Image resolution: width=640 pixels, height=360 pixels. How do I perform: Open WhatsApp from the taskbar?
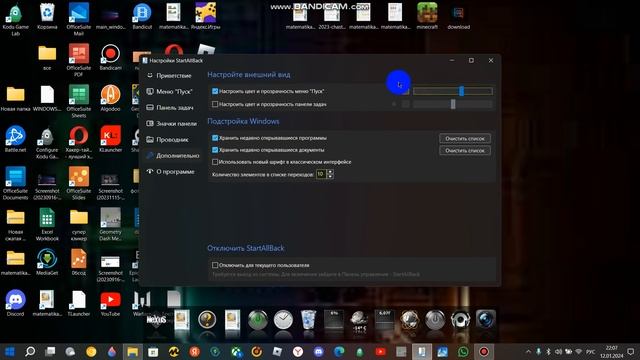[463, 352]
